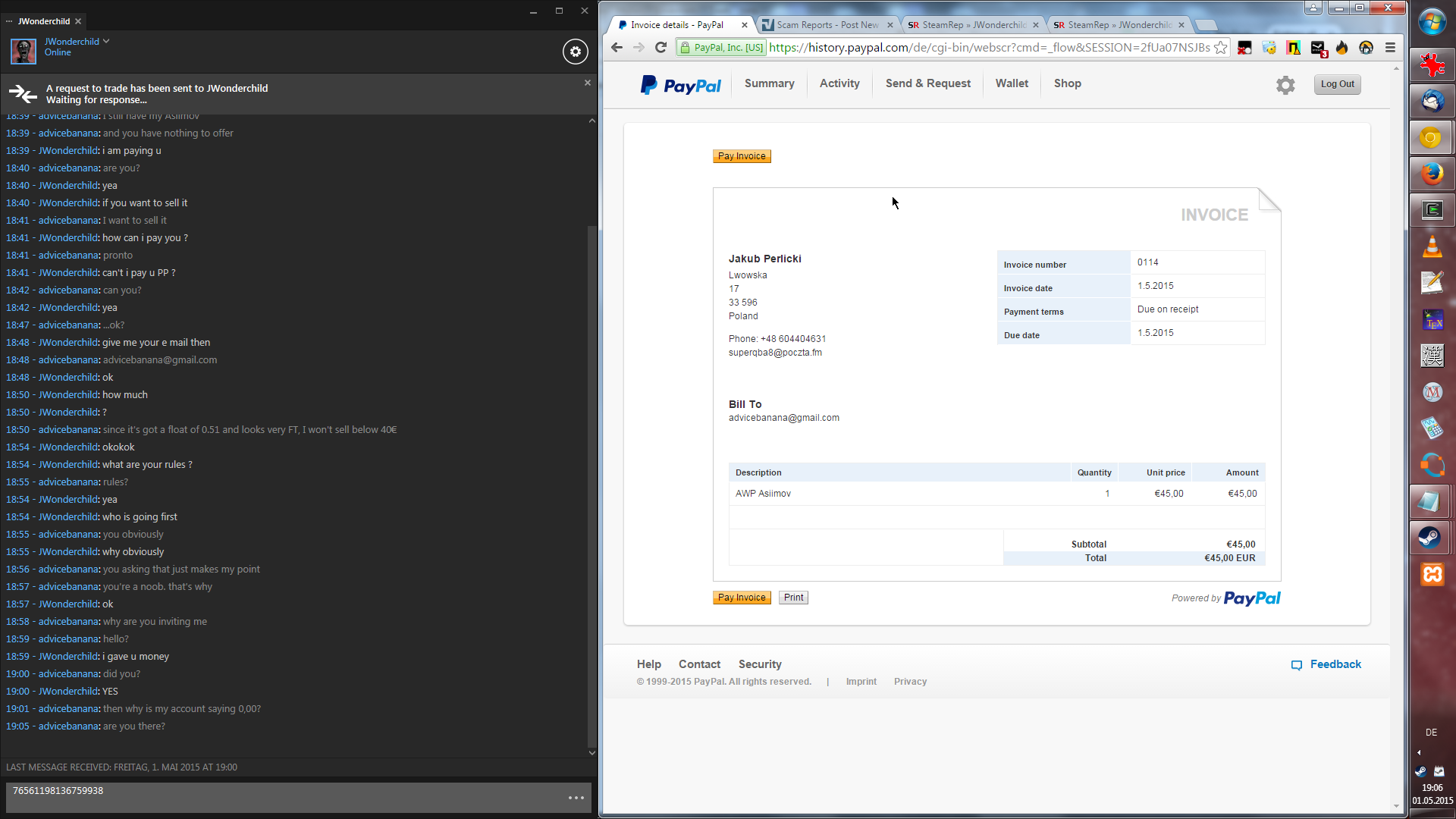Close the JWonderchild chat tab

(78, 21)
